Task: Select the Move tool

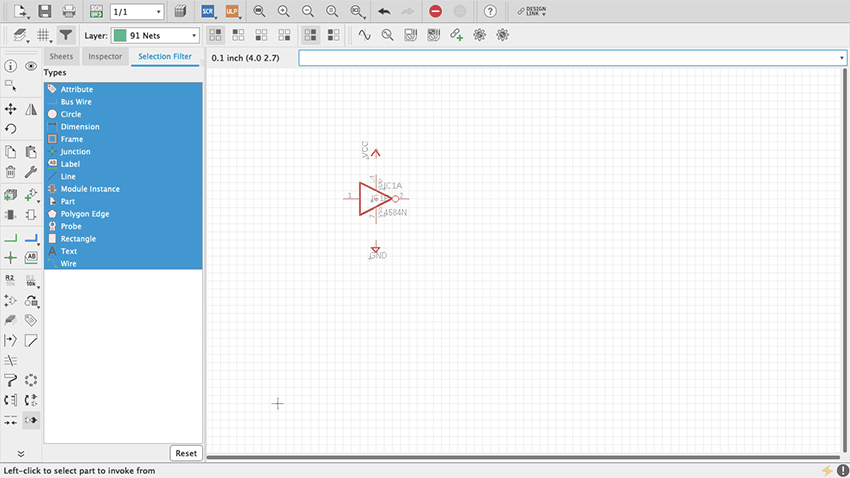Action: 10,109
